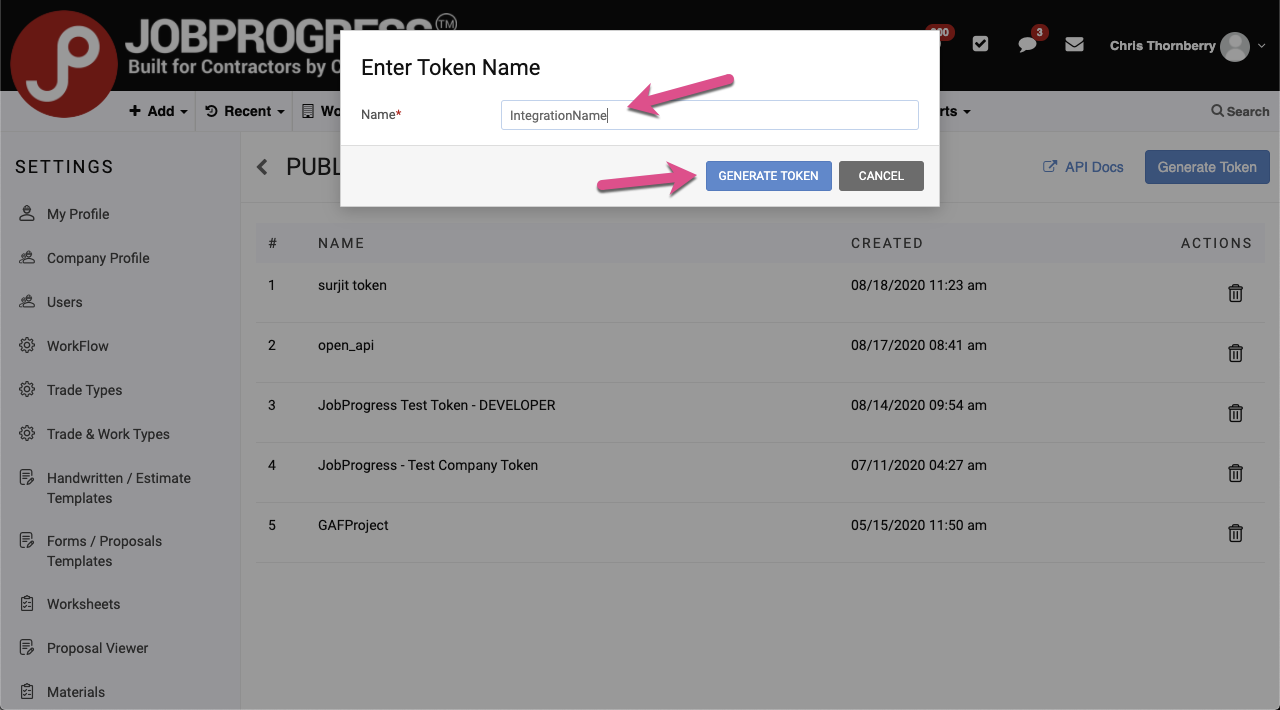Screen dimensions: 1280x710
Task: Click the Trade & Work Types gear icon
Action: tap(27, 433)
